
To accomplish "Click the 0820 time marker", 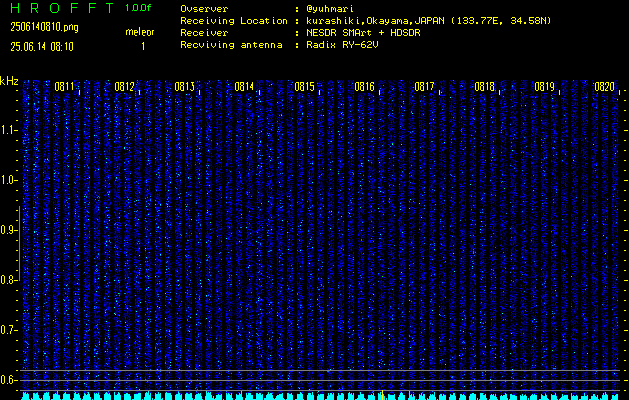I will [x=604, y=87].
